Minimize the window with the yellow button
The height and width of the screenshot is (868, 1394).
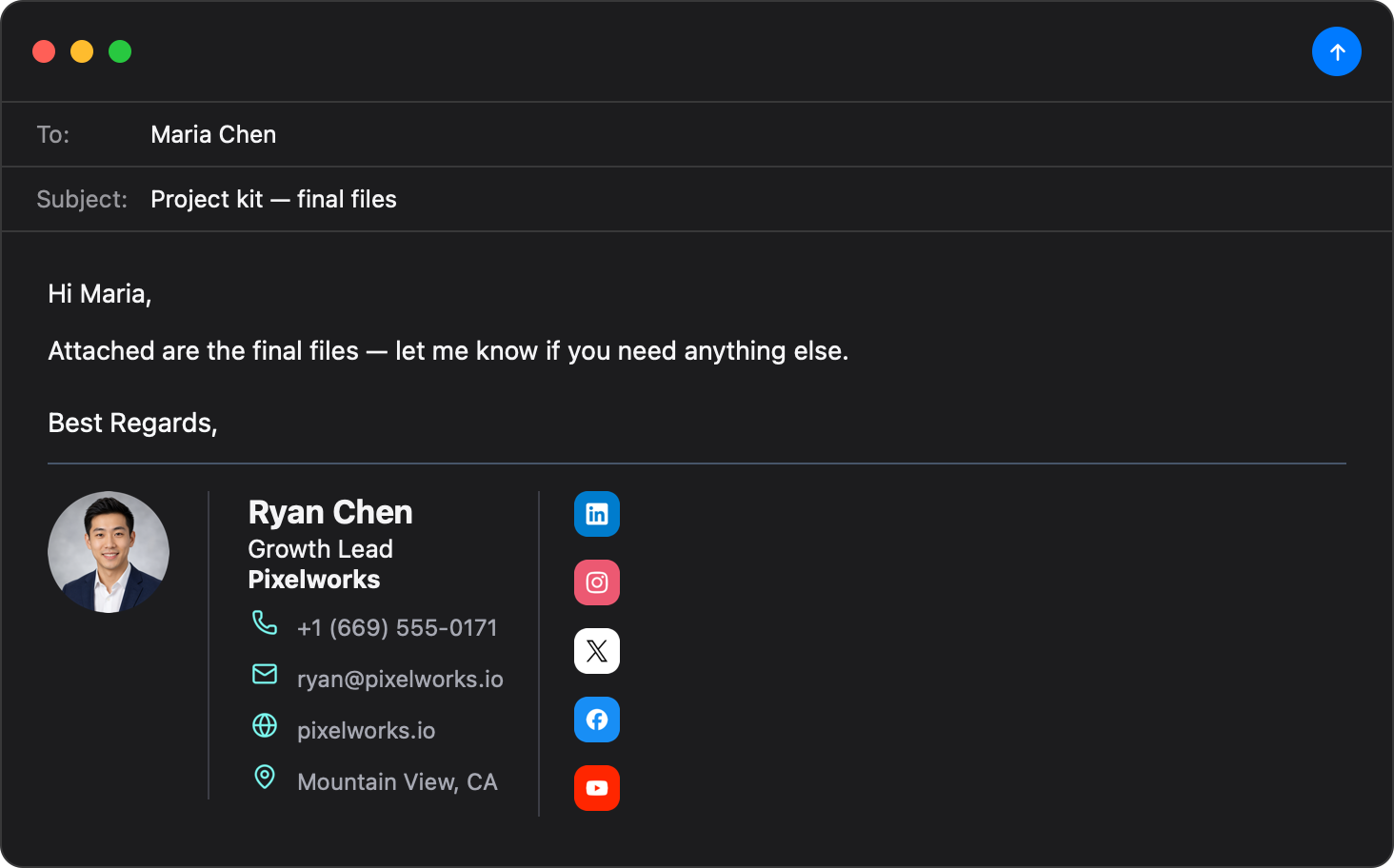tap(82, 51)
